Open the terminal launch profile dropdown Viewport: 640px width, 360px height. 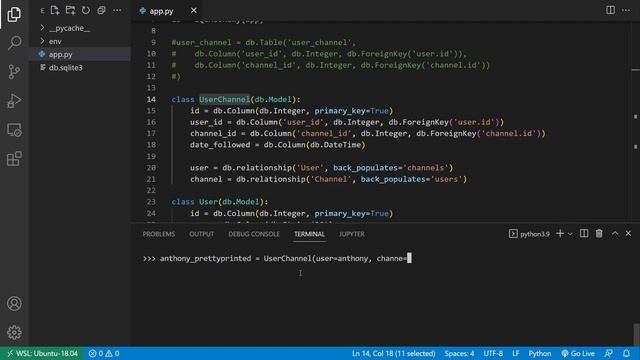click(570, 234)
